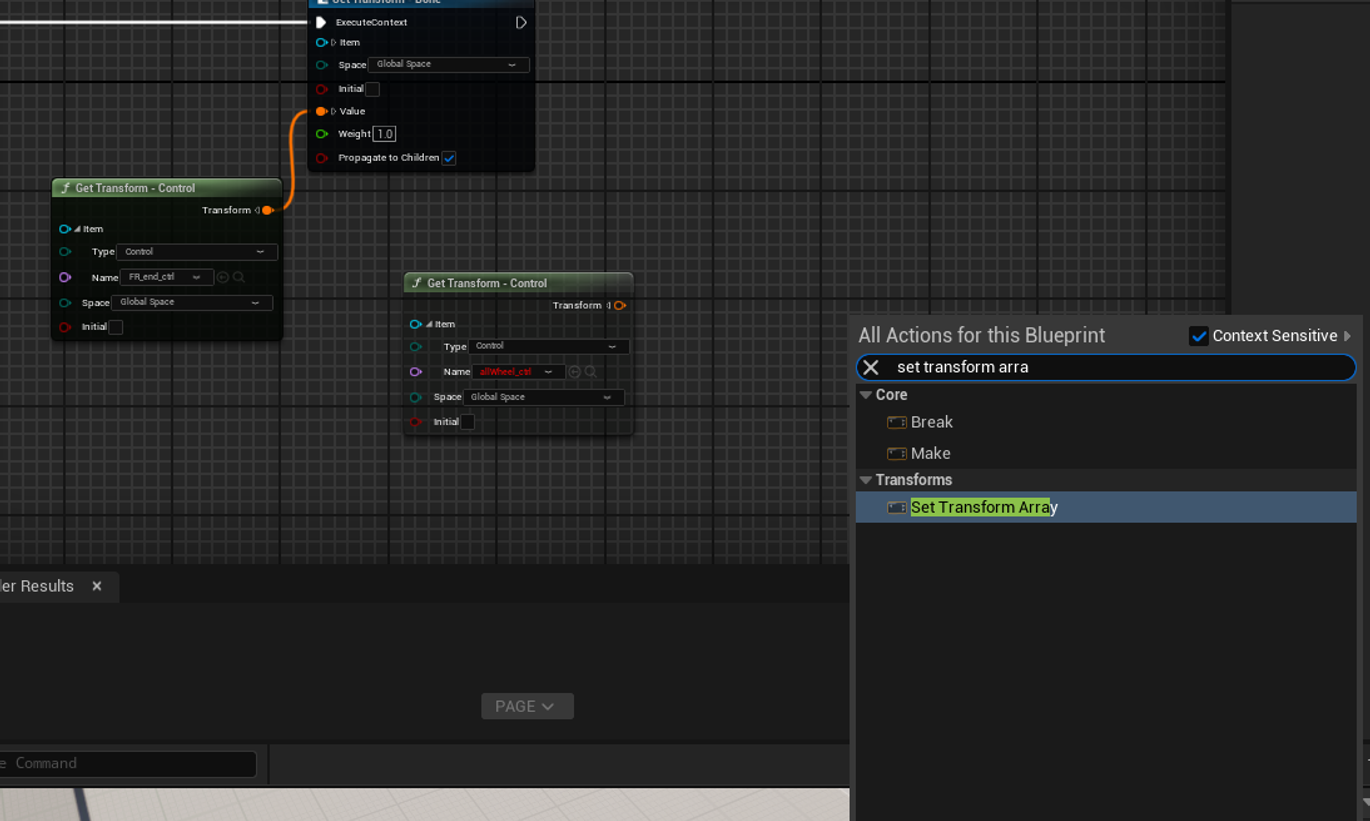Focus the Command input field

tap(128, 764)
